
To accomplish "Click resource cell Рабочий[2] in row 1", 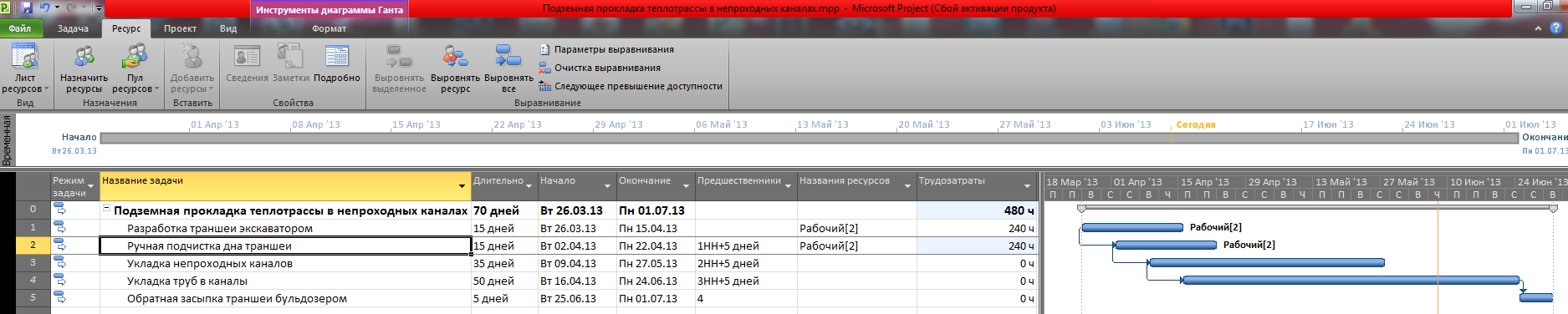I will pos(856,228).
